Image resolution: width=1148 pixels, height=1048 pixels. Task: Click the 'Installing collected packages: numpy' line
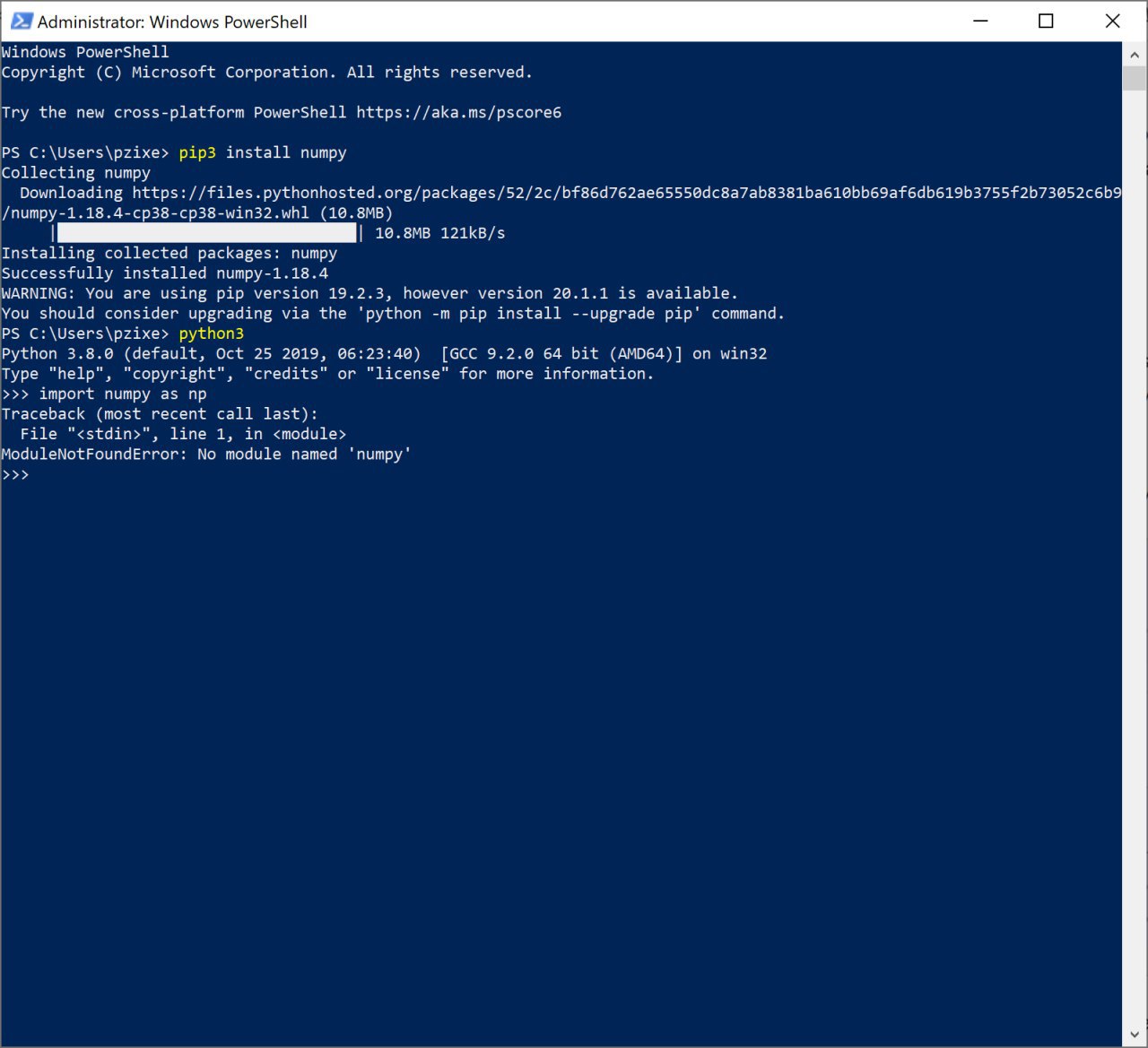(170, 253)
